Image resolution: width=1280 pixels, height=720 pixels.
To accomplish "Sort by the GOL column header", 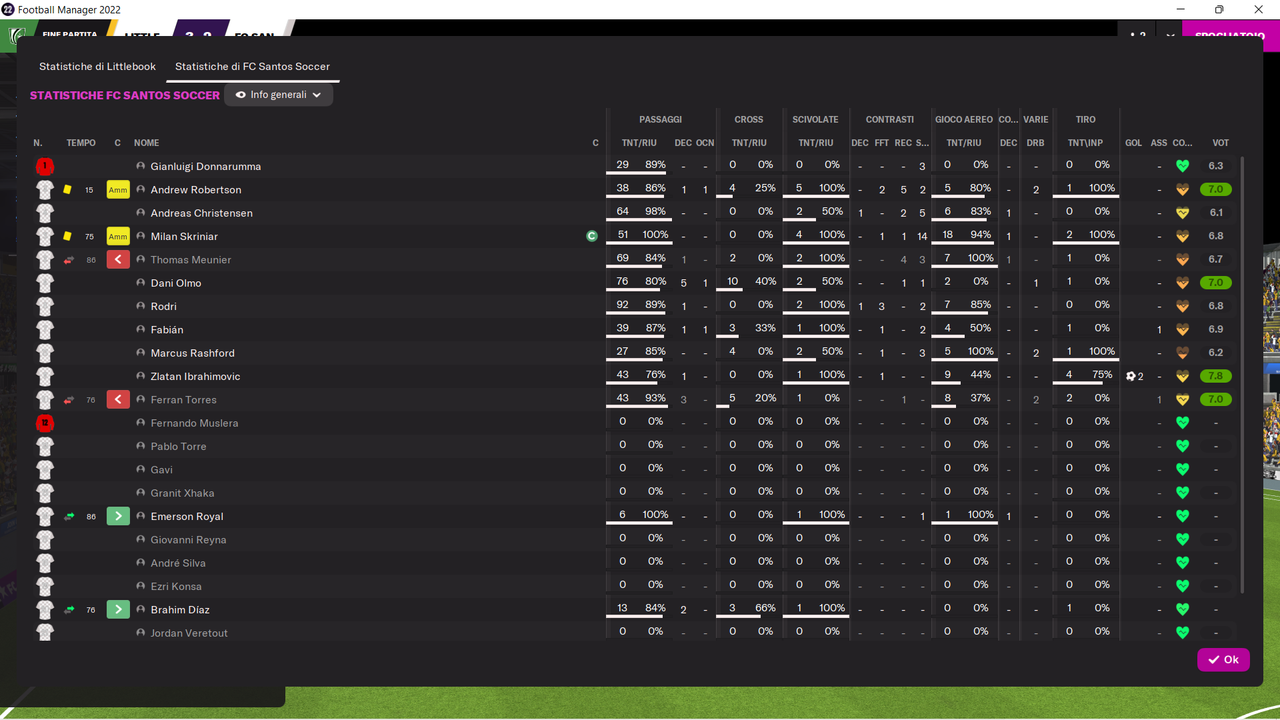I will (x=1133, y=143).
